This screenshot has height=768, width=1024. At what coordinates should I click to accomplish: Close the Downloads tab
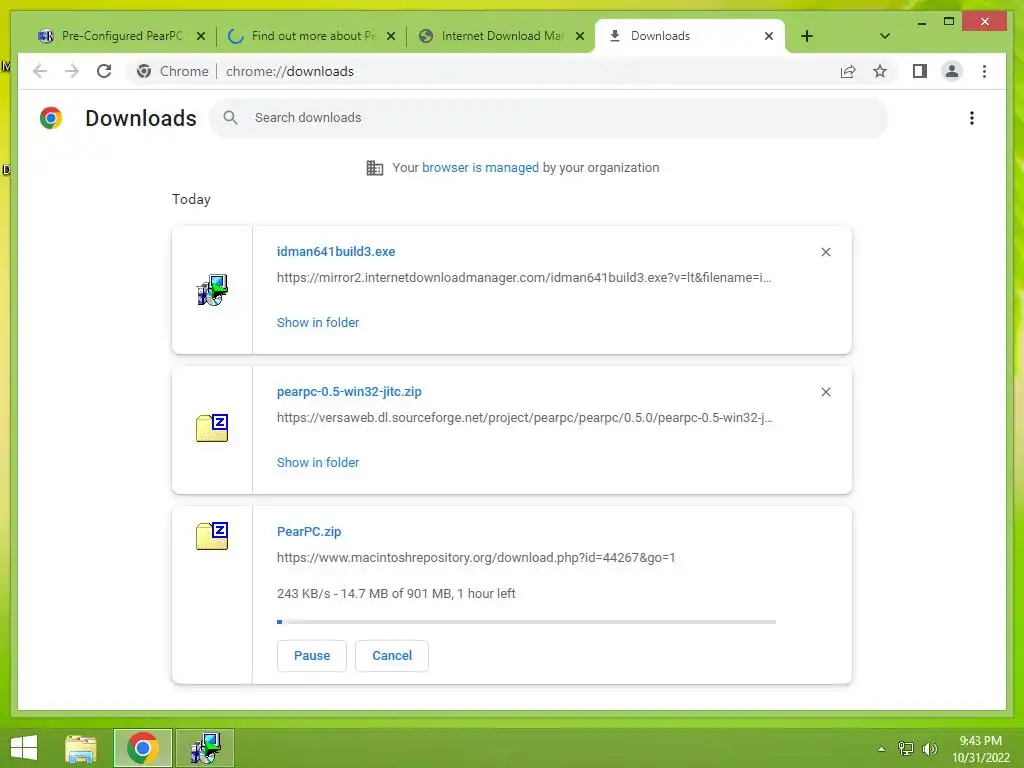click(769, 36)
